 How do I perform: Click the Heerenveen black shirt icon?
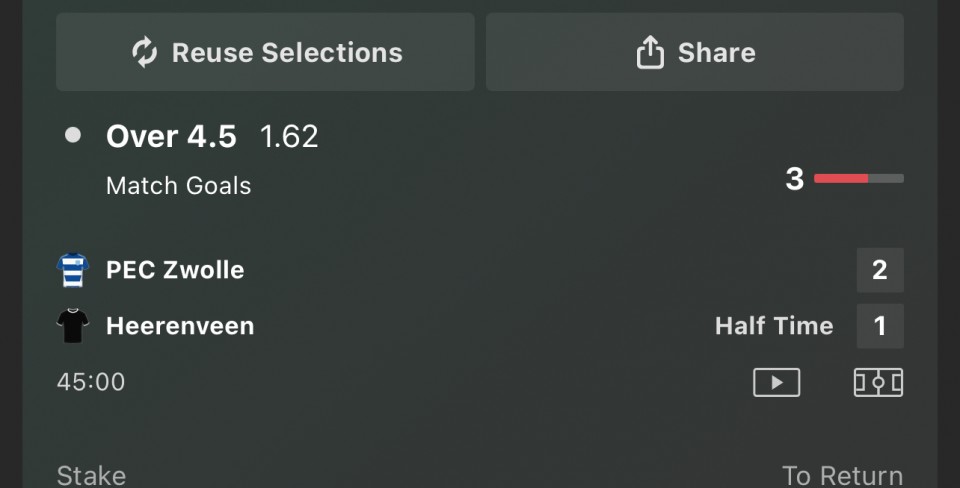click(73, 326)
